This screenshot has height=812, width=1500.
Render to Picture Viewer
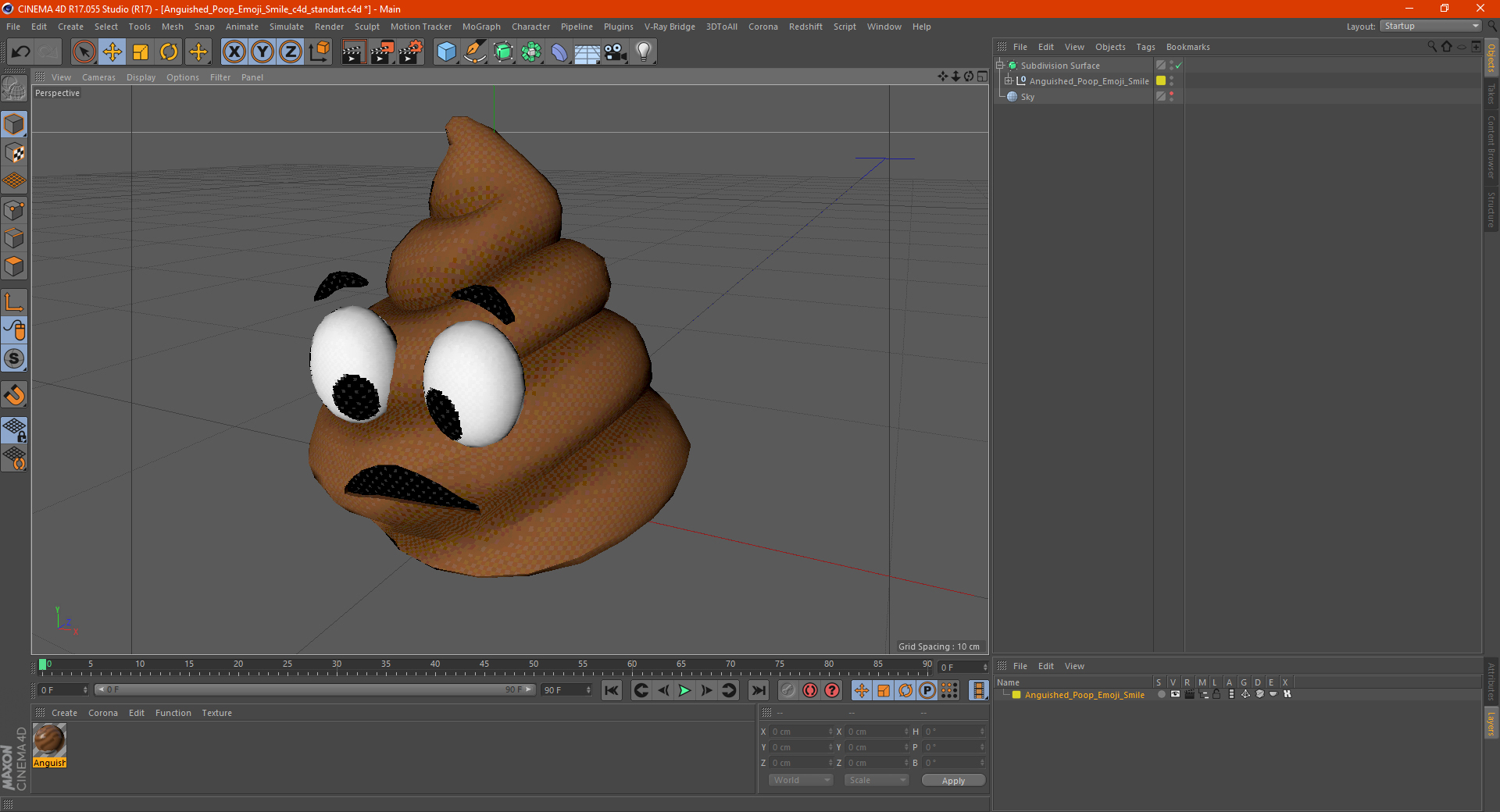click(382, 52)
